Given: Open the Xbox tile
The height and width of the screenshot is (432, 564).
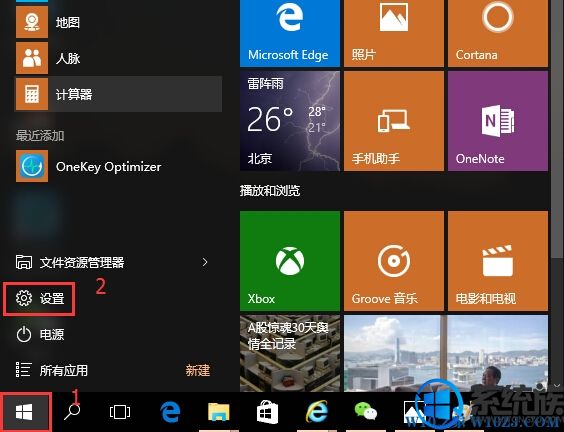Looking at the screenshot, I should [x=290, y=261].
